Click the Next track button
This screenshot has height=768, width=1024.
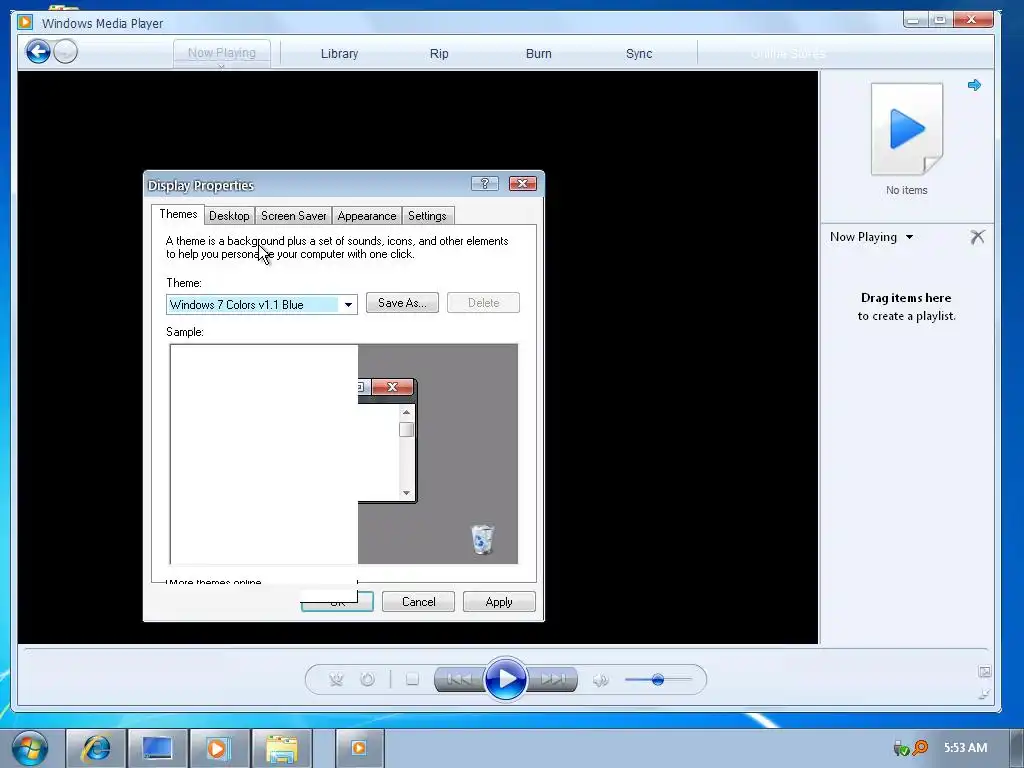552,680
